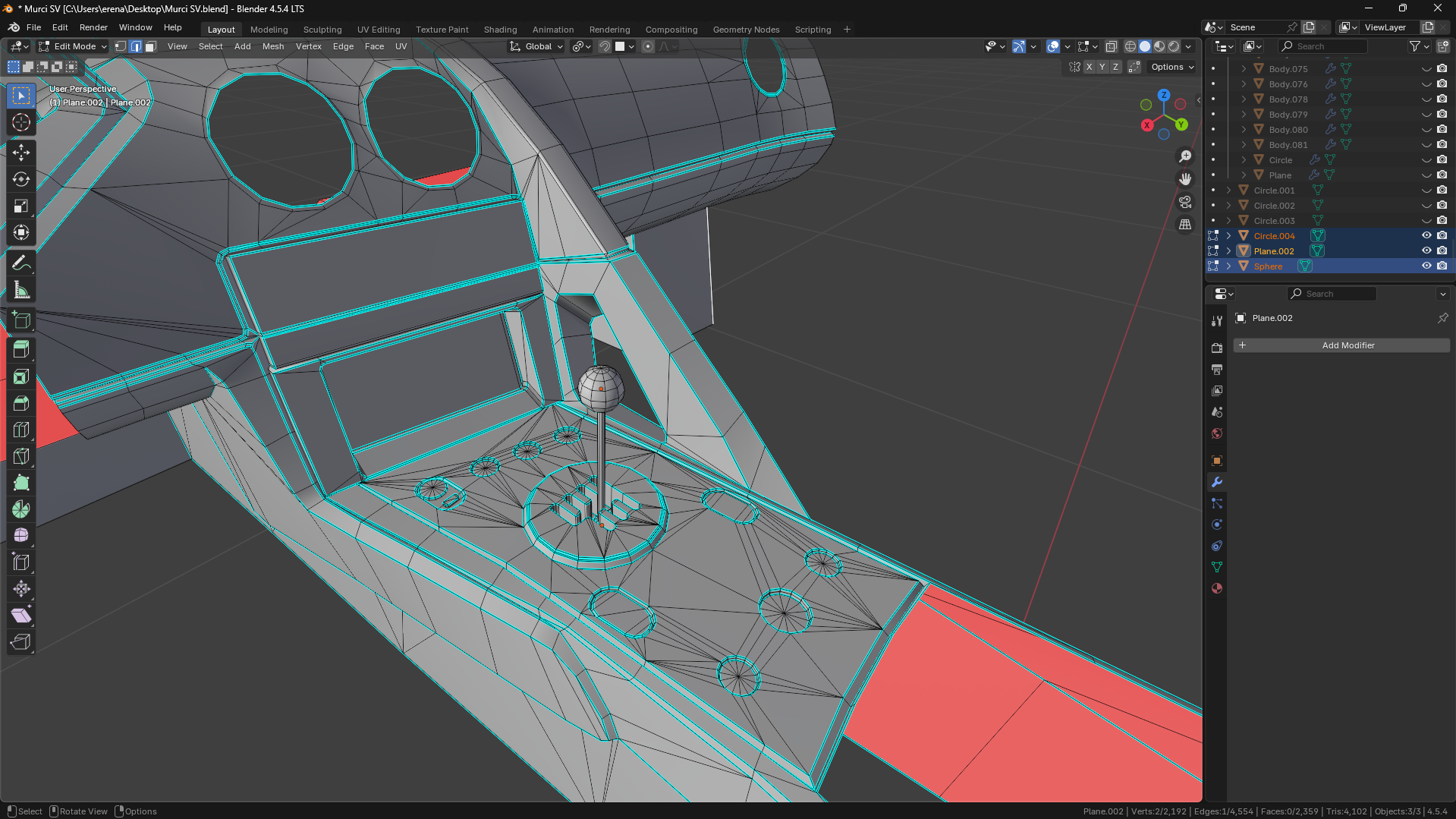
Task: Activate the Poly Build tool
Action: pos(21,483)
